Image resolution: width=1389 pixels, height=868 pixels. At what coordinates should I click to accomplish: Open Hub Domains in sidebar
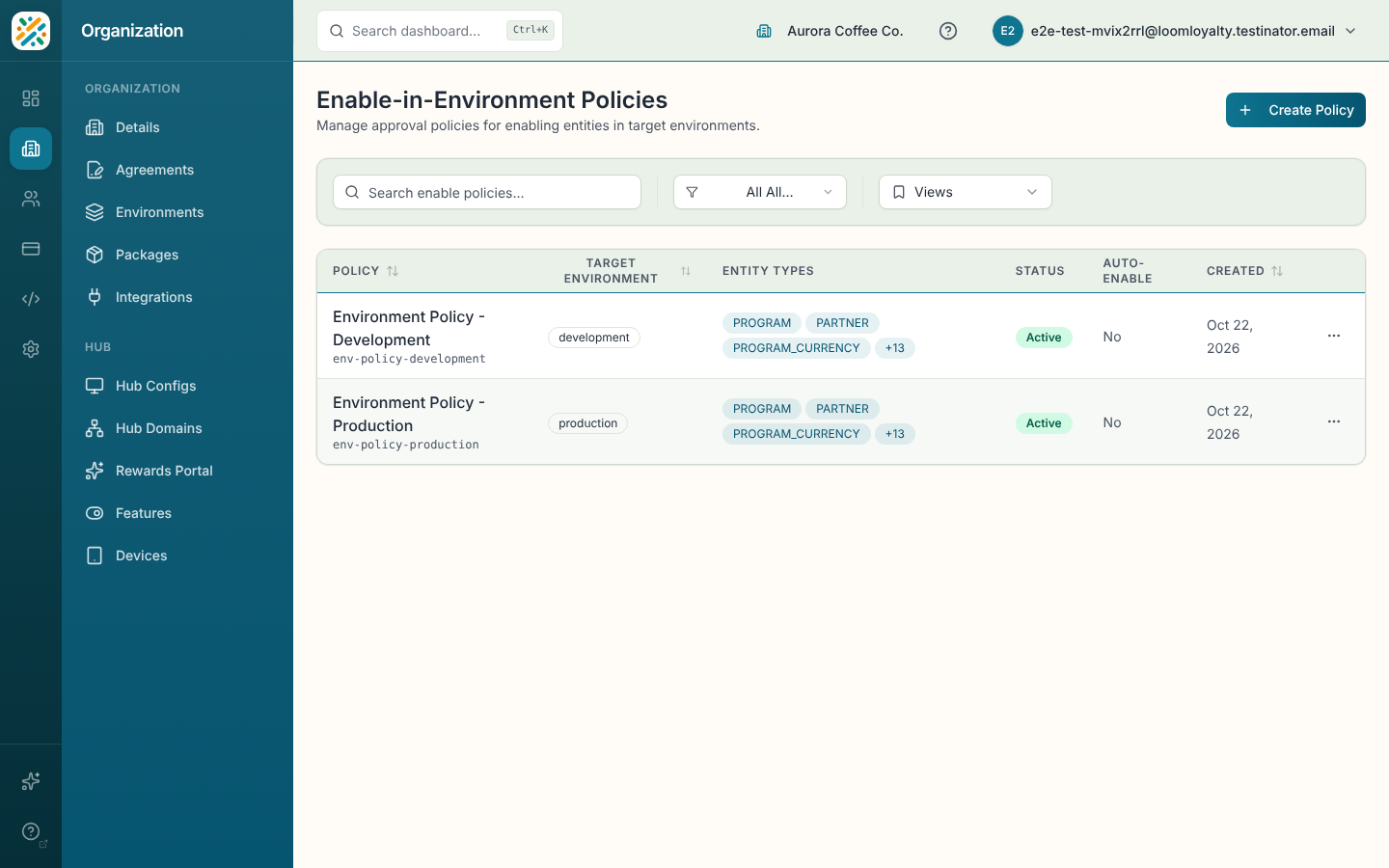pyautogui.click(x=177, y=428)
